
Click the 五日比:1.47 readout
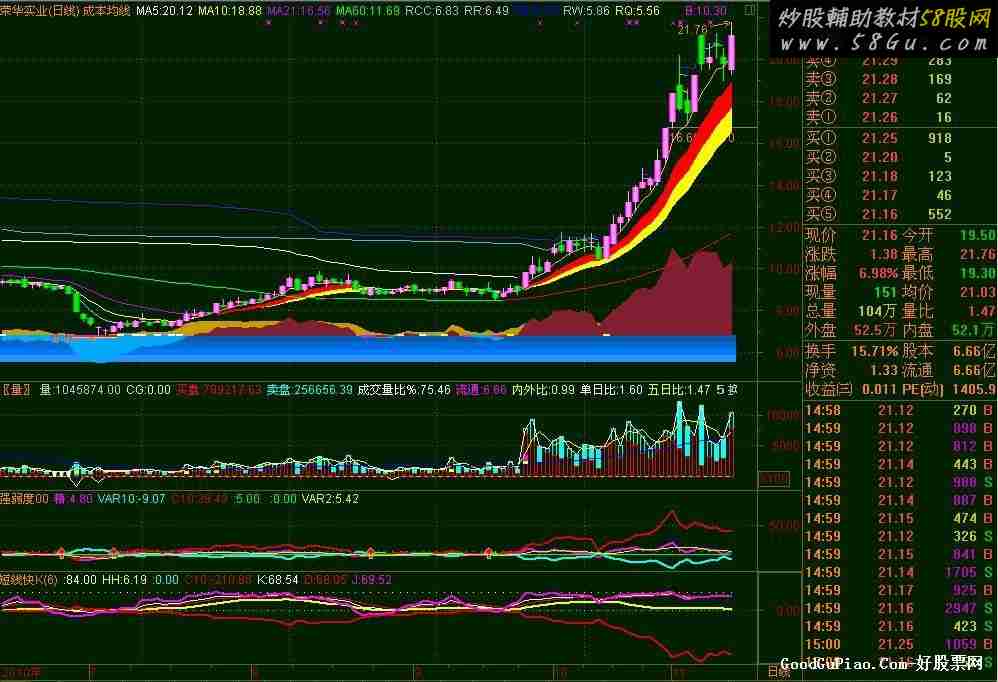[x=678, y=389]
